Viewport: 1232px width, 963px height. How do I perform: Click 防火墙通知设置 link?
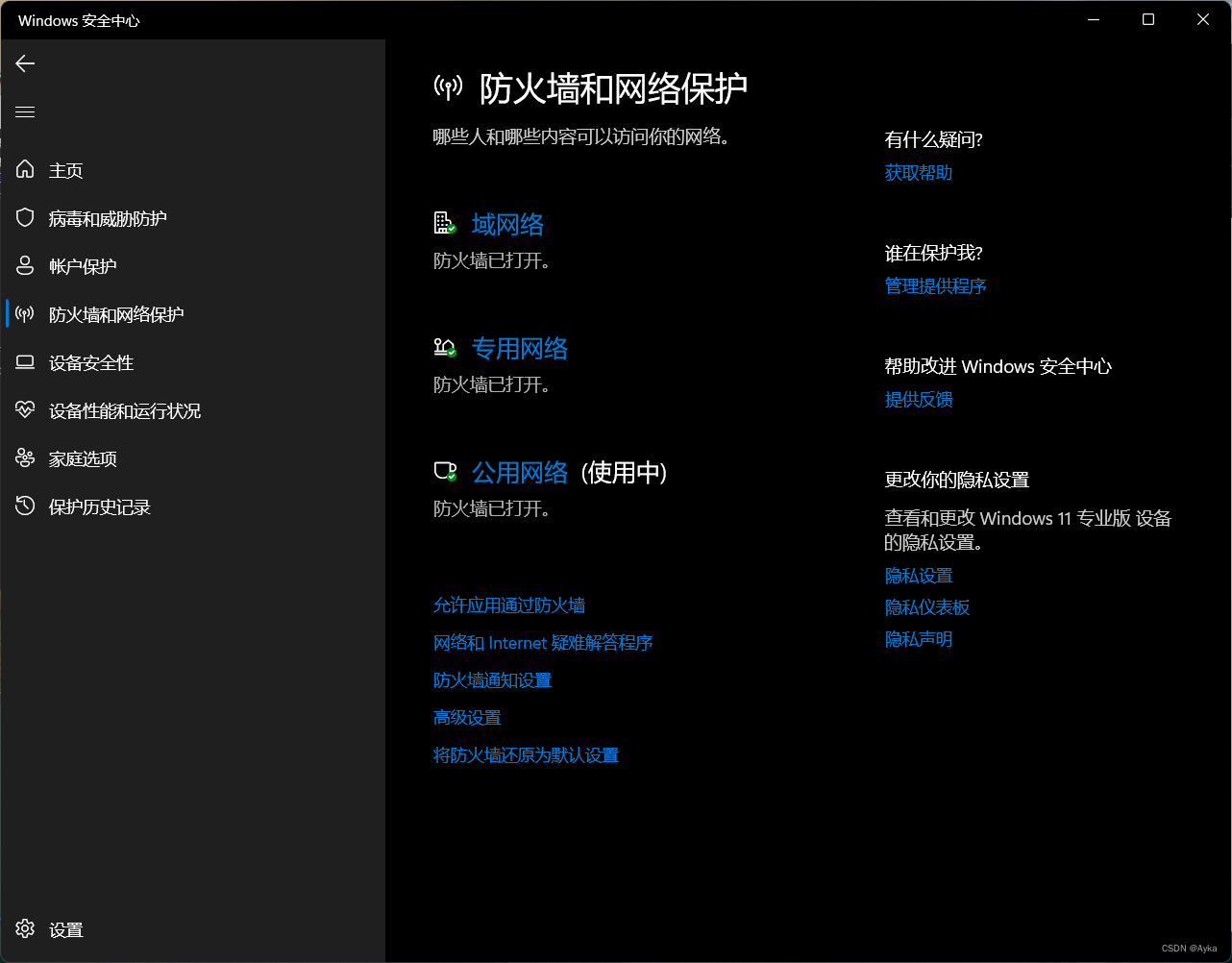pyautogui.click(x=492, y=680)
